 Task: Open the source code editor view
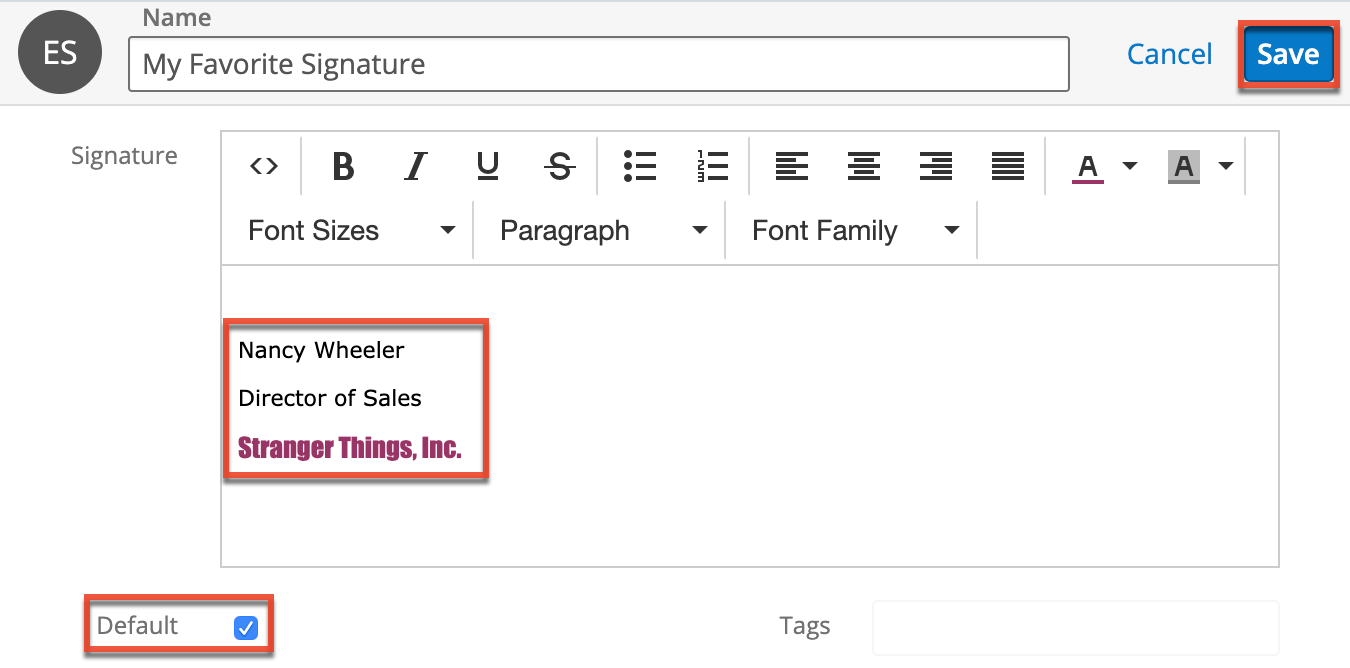click(x=263, y=166)
